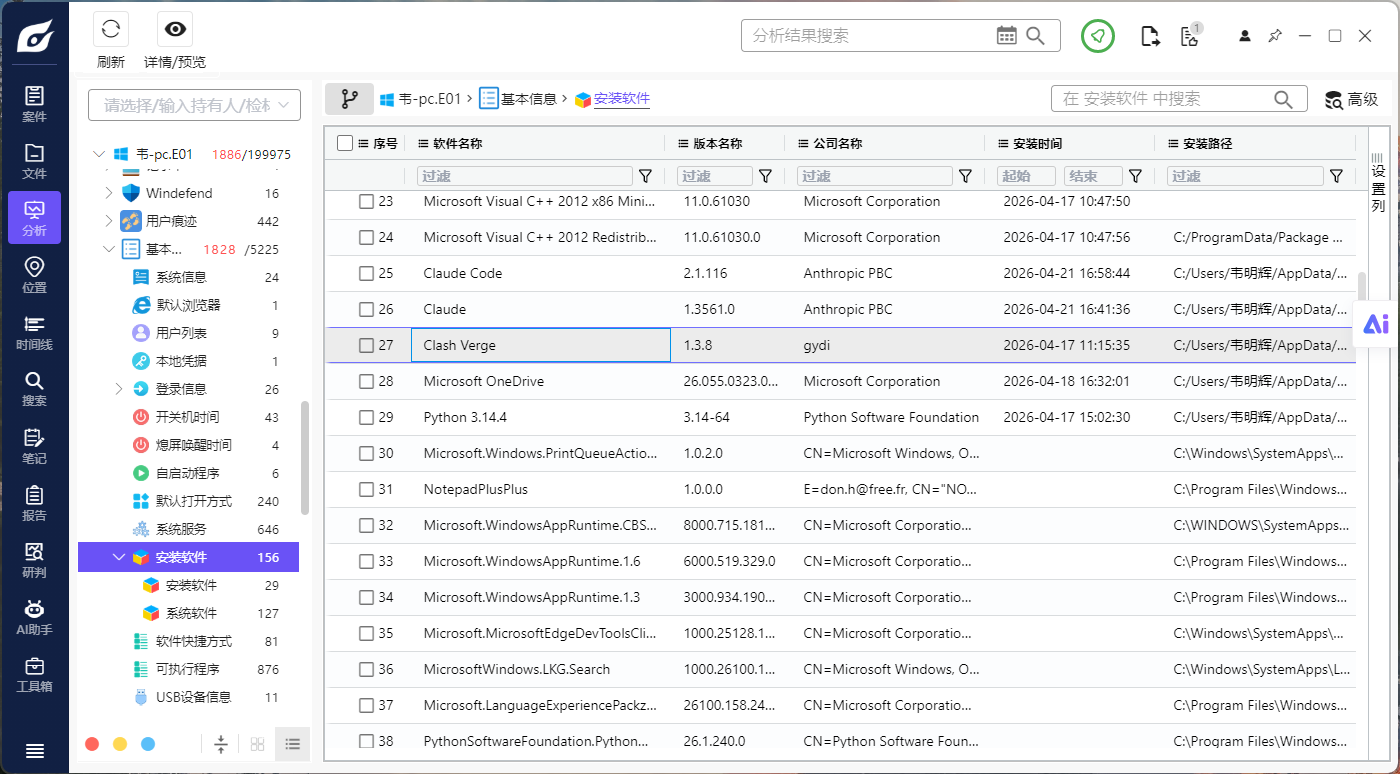This screenshot has width=1400, height=774.
Task: Sort by 安装时间 column header
Action: coord(1038,143)
